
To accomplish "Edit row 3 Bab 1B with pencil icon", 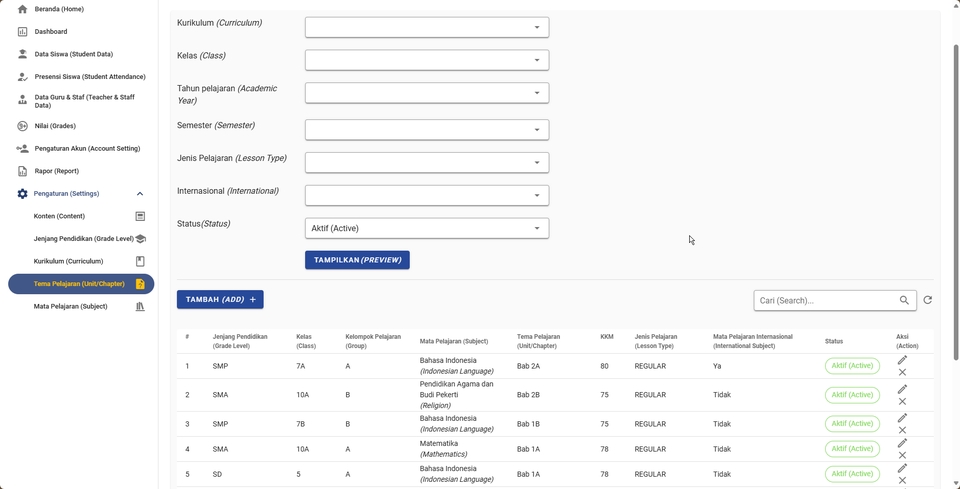I will click(x=902, y=417).
